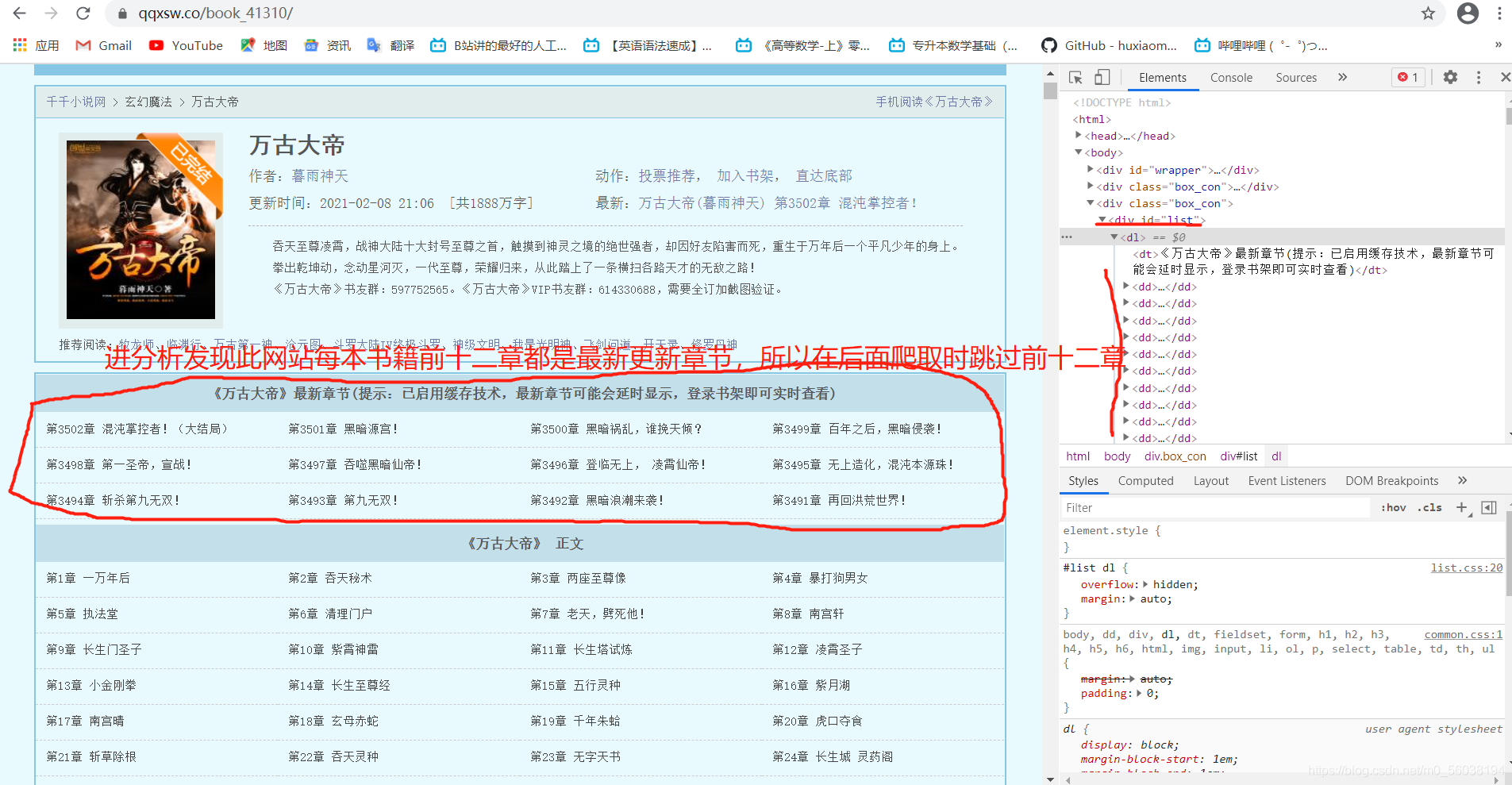
Task: Click the browser back arrow
Action: (x=20, y=13)
